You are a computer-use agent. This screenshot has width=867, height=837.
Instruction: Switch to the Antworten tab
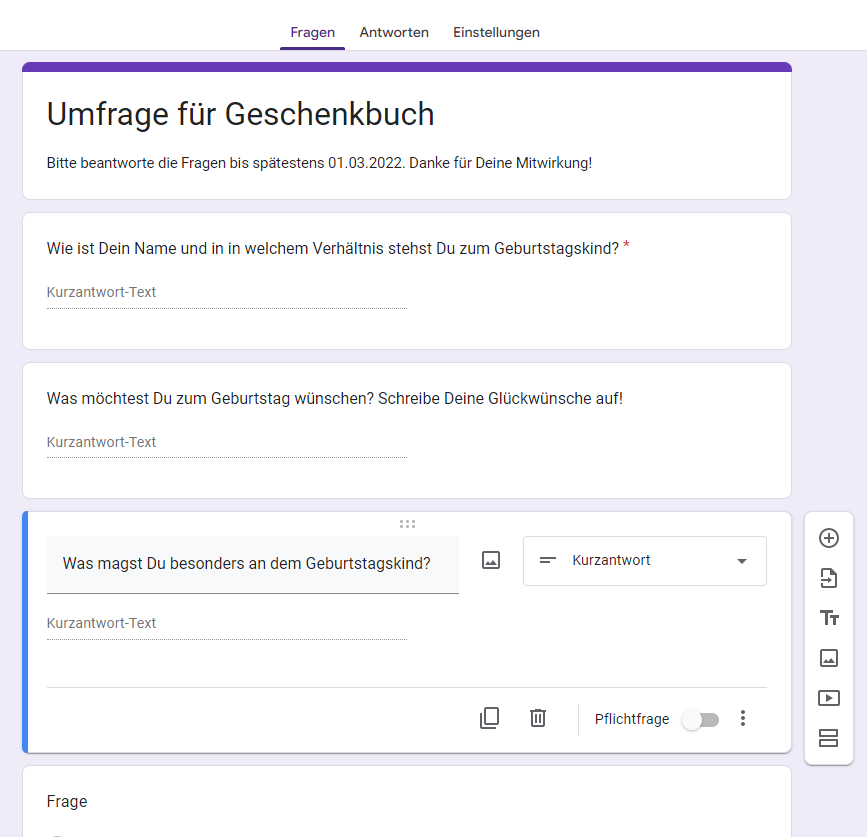pyautogui.click(x=394, y=33)
